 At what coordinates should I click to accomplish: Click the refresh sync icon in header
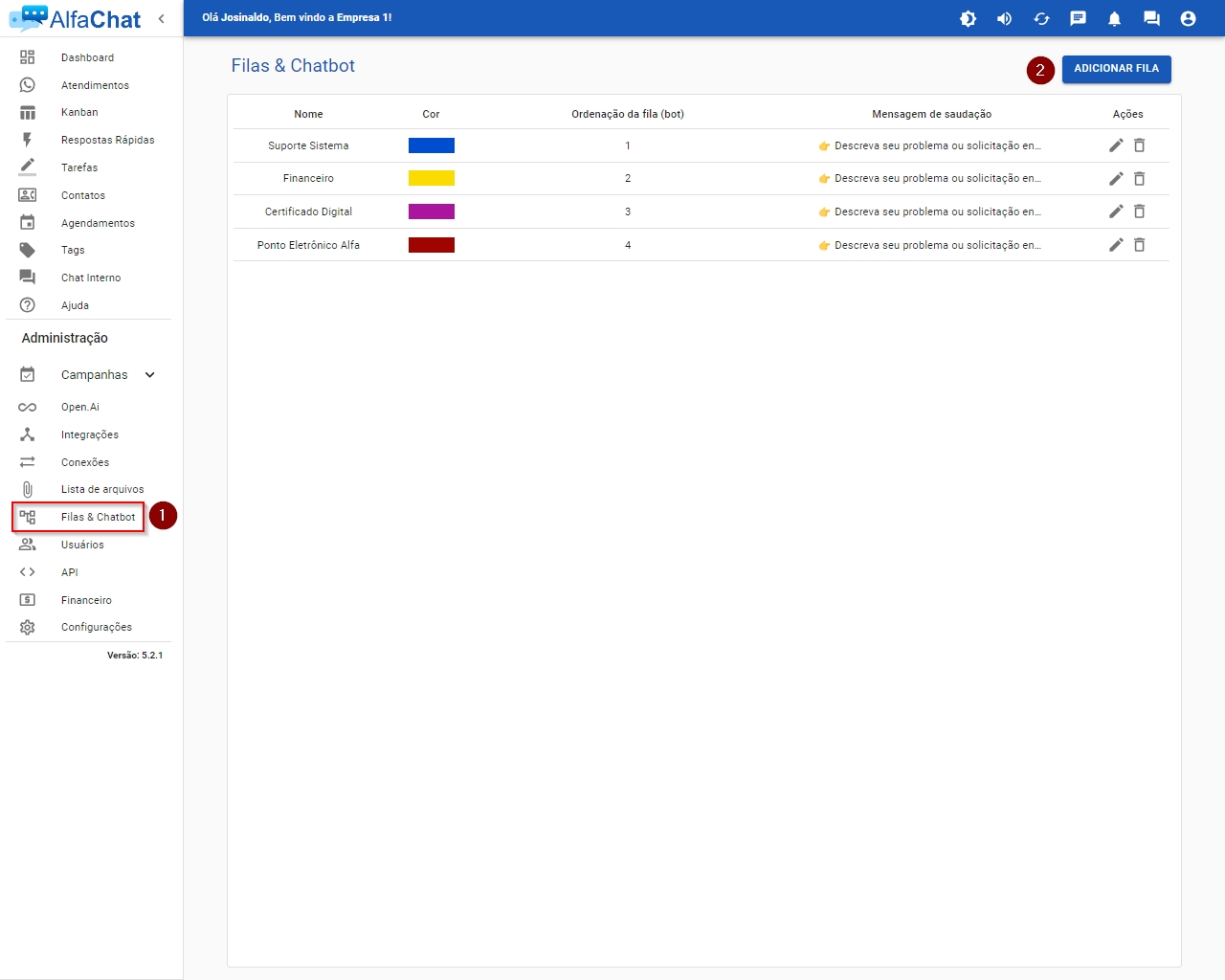click(1041, 18)
